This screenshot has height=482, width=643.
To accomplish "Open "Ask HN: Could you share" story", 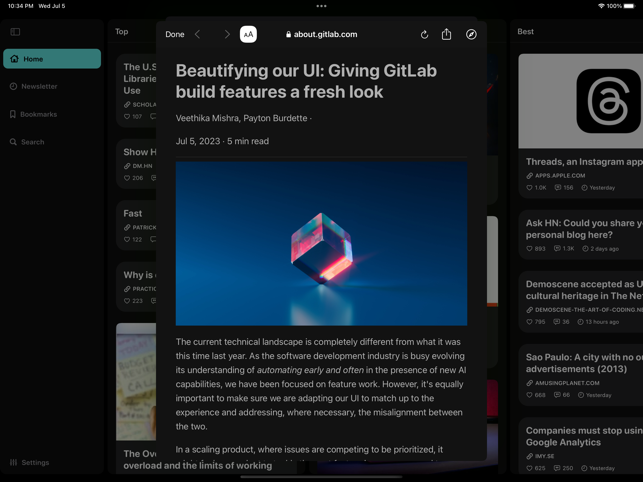I will click(x=584, y=229).
